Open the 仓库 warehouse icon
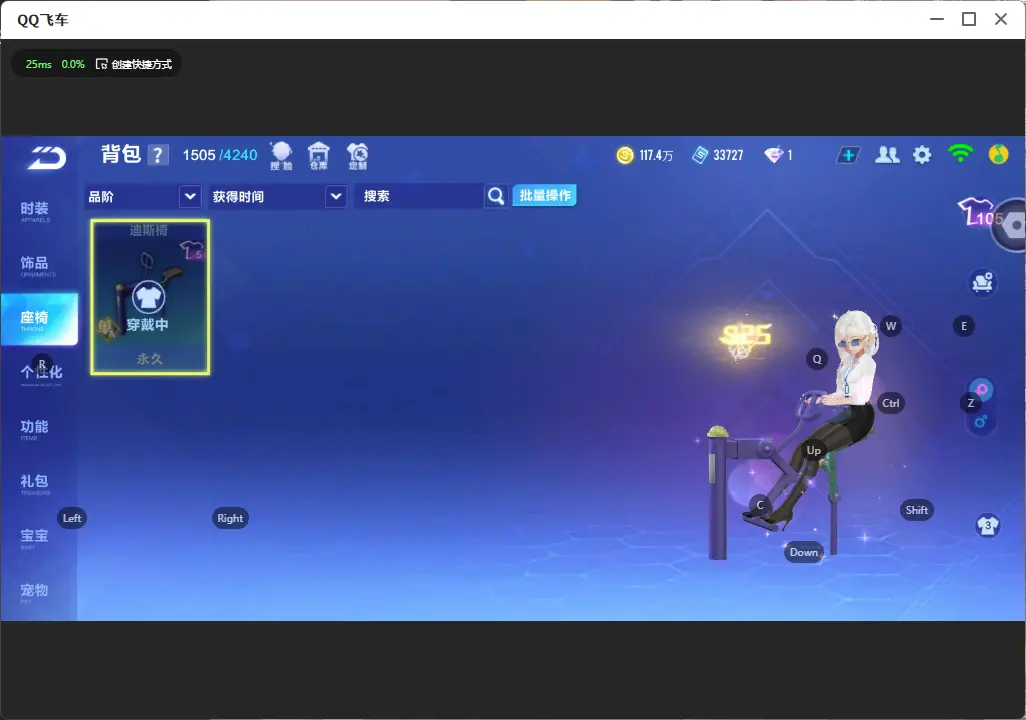This screenshot has height=720, width=1026. [319, 156]
